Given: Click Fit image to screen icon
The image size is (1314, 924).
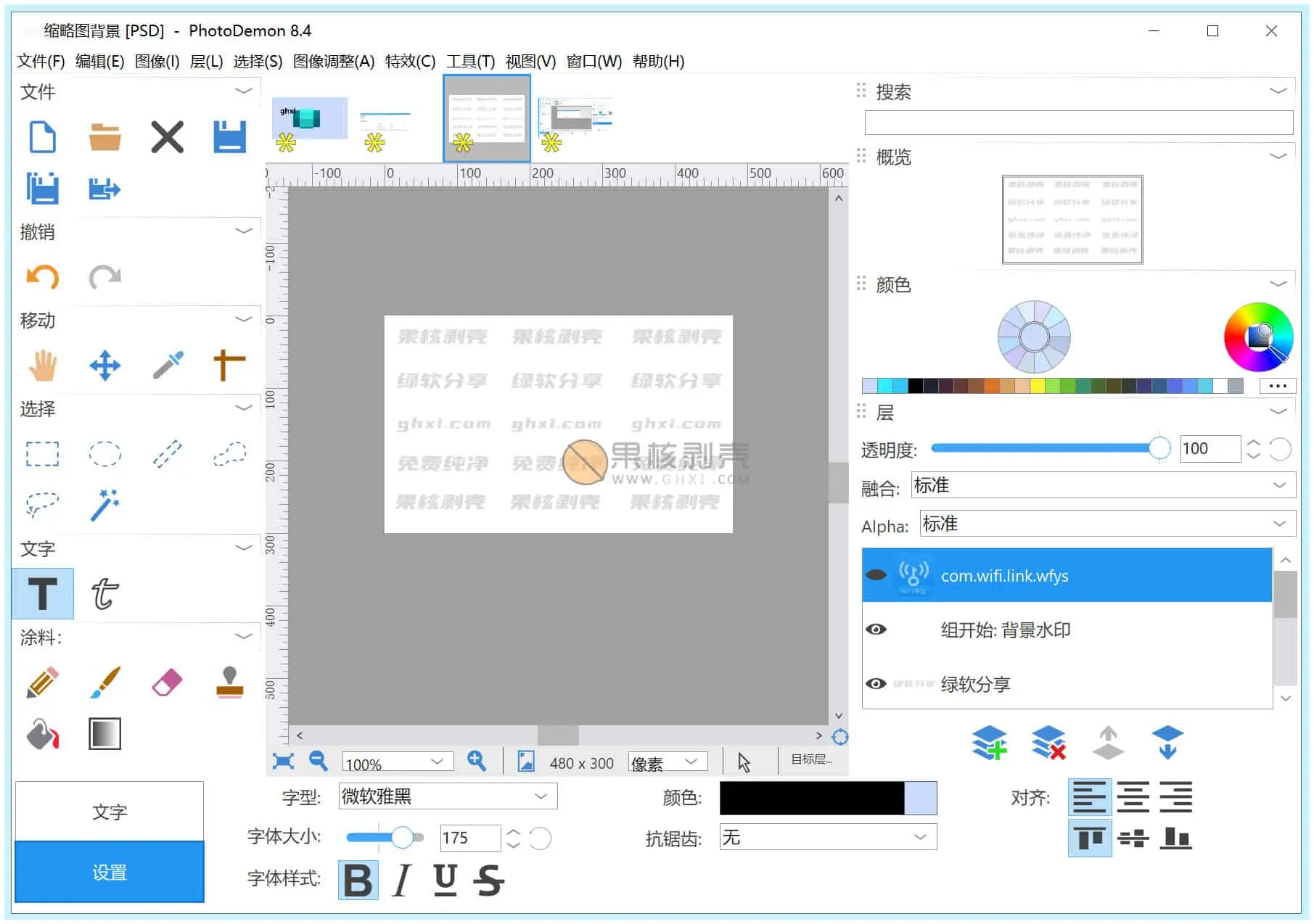Looking at the screenshot, I should pyautogui.click(x=283, y=761).
